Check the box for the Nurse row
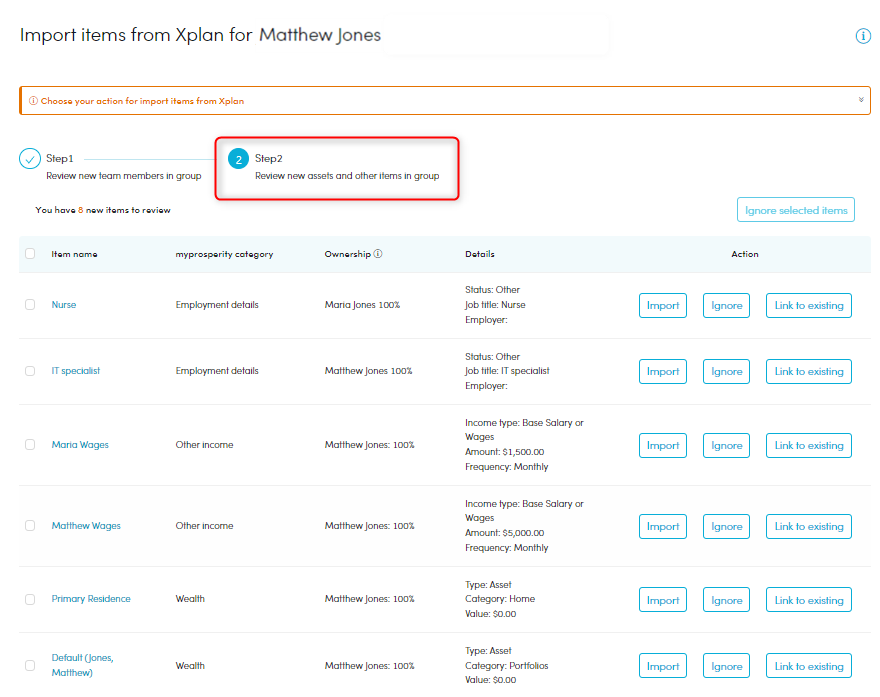The height and width of the screenshot is (697, 880). 30,305
